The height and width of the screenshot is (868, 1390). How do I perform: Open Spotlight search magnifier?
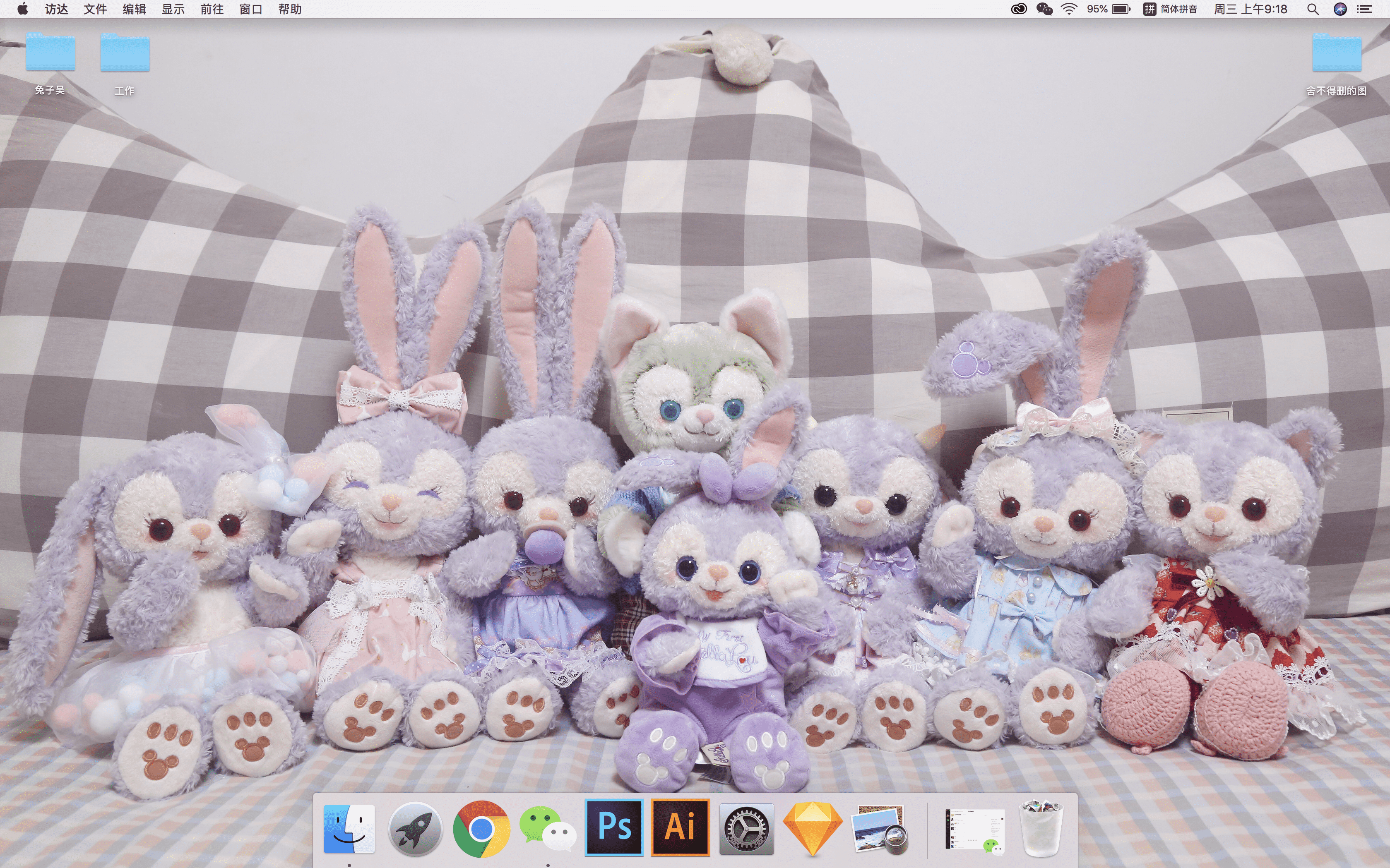point(1313,9)
